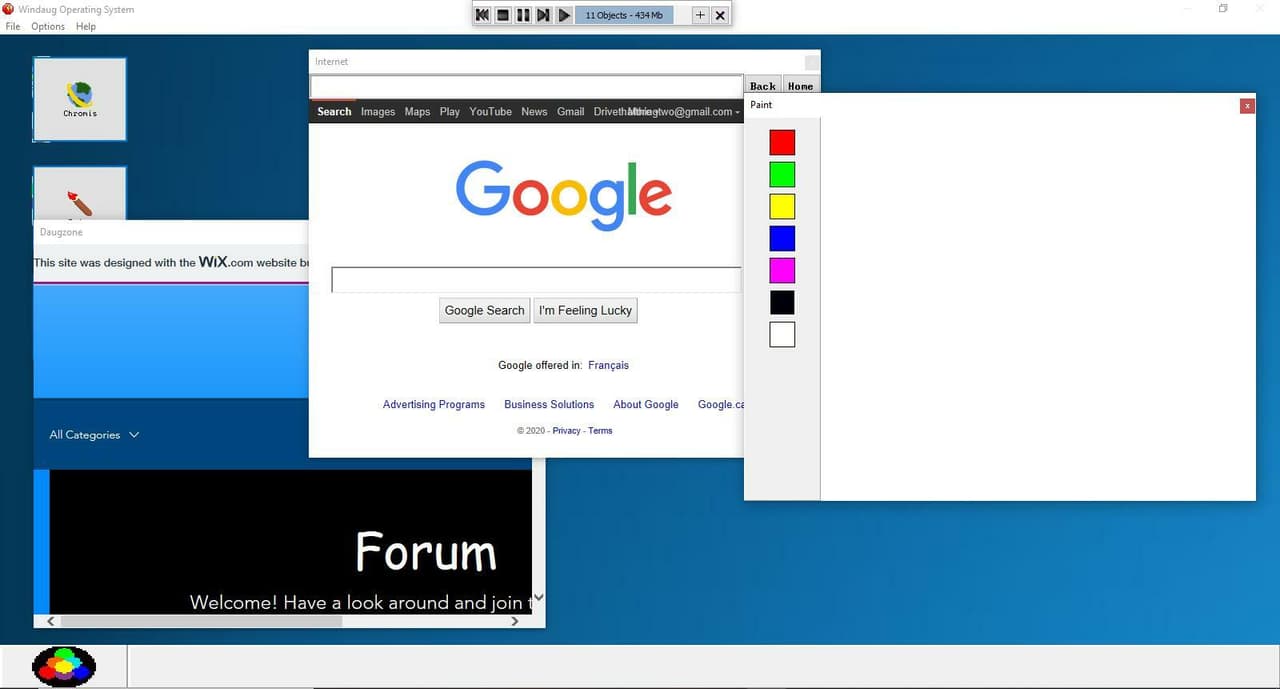The image size is (1280, 689).
Task: Click the right arrow on Daugzone horizontal scrollbar
Action: coord(515,621)
